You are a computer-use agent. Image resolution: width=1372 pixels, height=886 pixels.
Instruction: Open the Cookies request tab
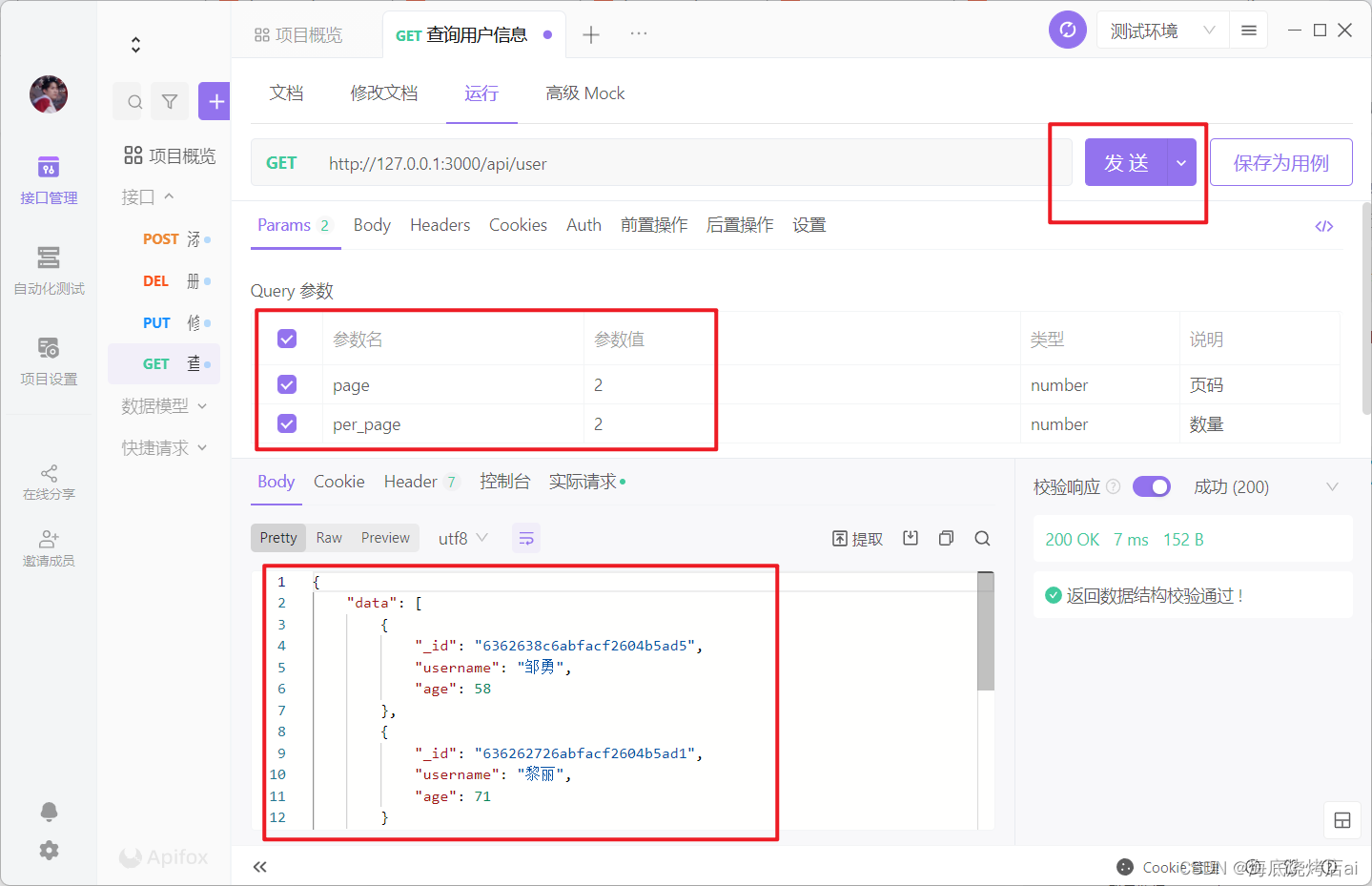coord(518,225)
